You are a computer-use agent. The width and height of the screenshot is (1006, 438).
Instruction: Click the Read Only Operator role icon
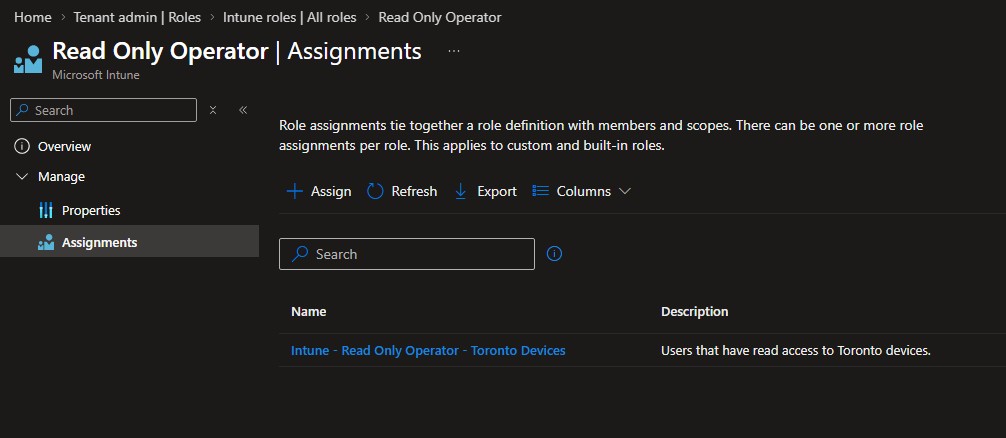click(27, 59)
